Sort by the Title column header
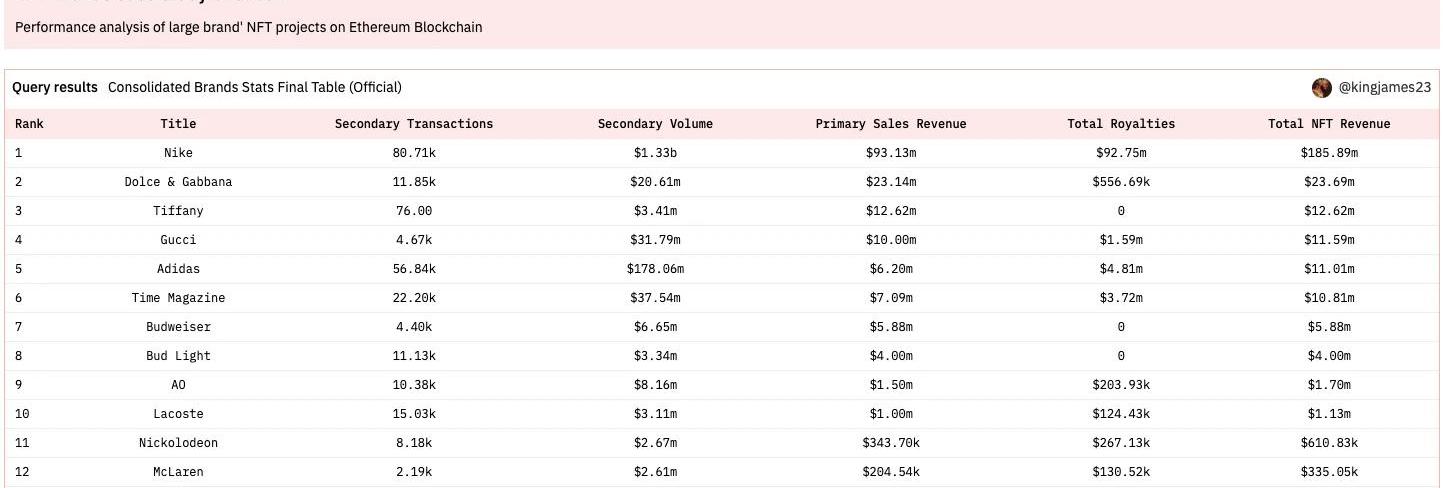1443x488 pixels. pyautogui.click(x=178, y=124)
